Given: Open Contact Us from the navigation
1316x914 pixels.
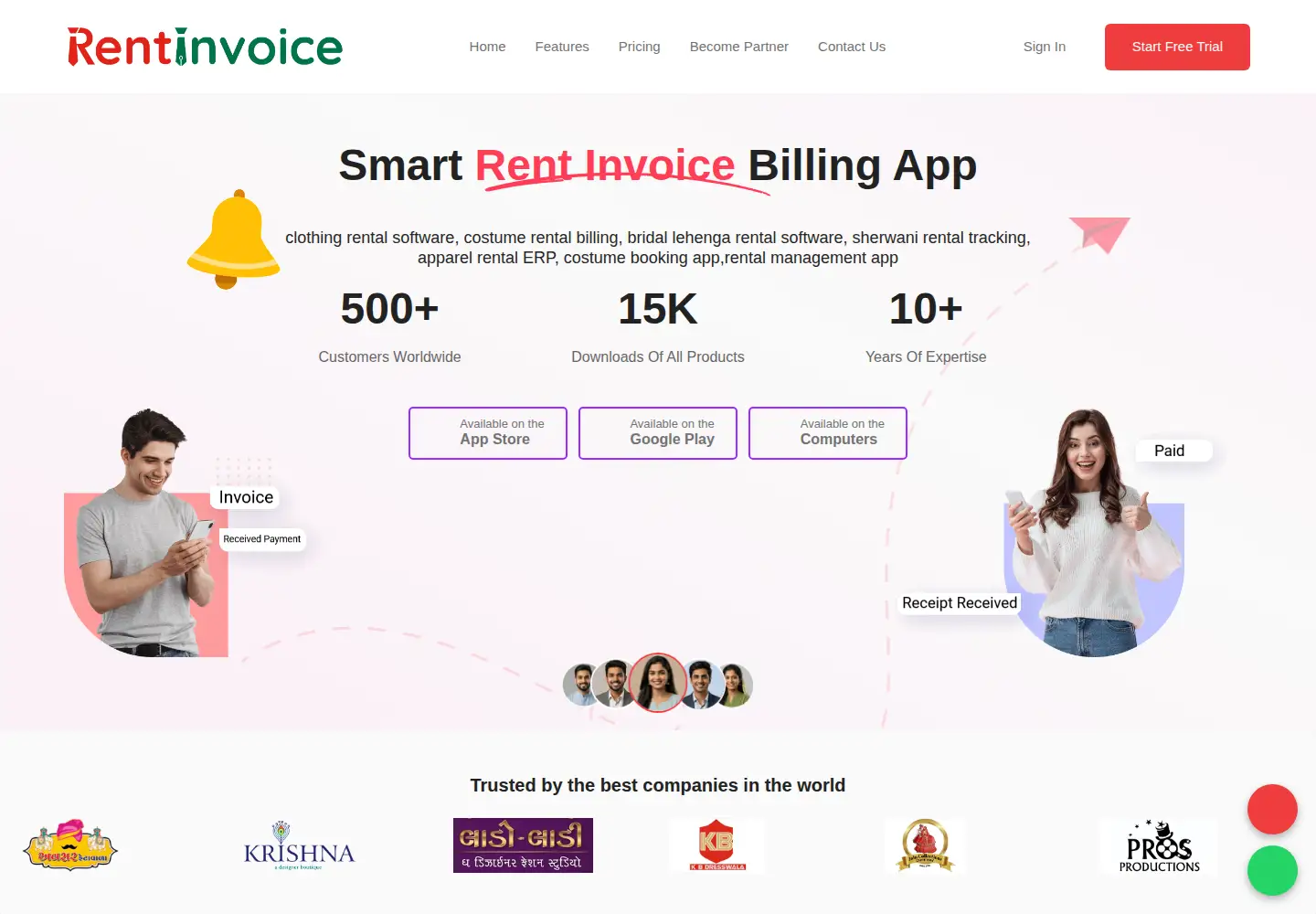Looking at the screenshot, I should pyautogui.click(x=852, y=47).
